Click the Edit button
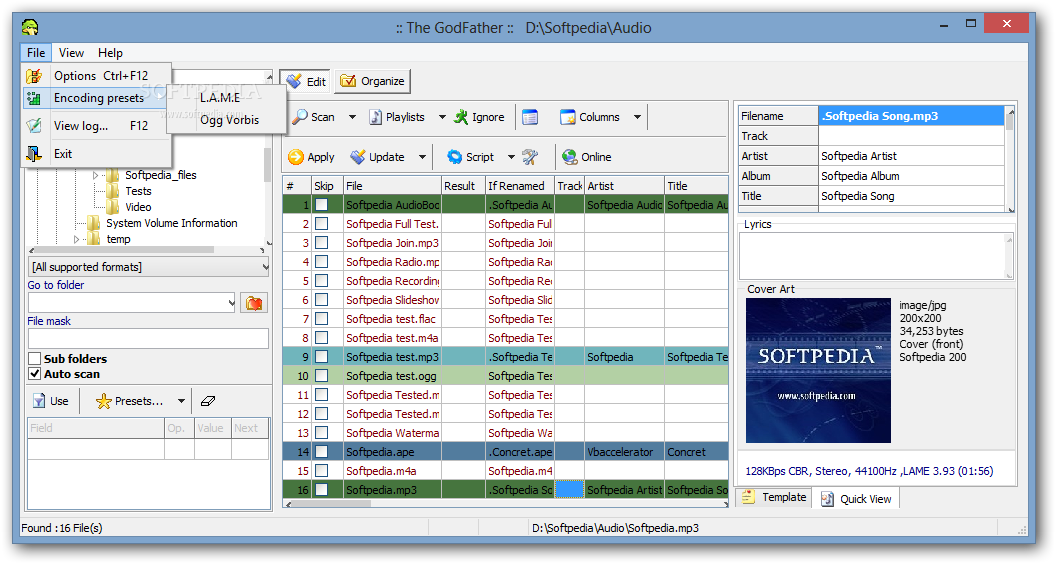Image resolution: width=1056 pixels, height=564 pixels. pyautogui.click(x=306, y=82)
